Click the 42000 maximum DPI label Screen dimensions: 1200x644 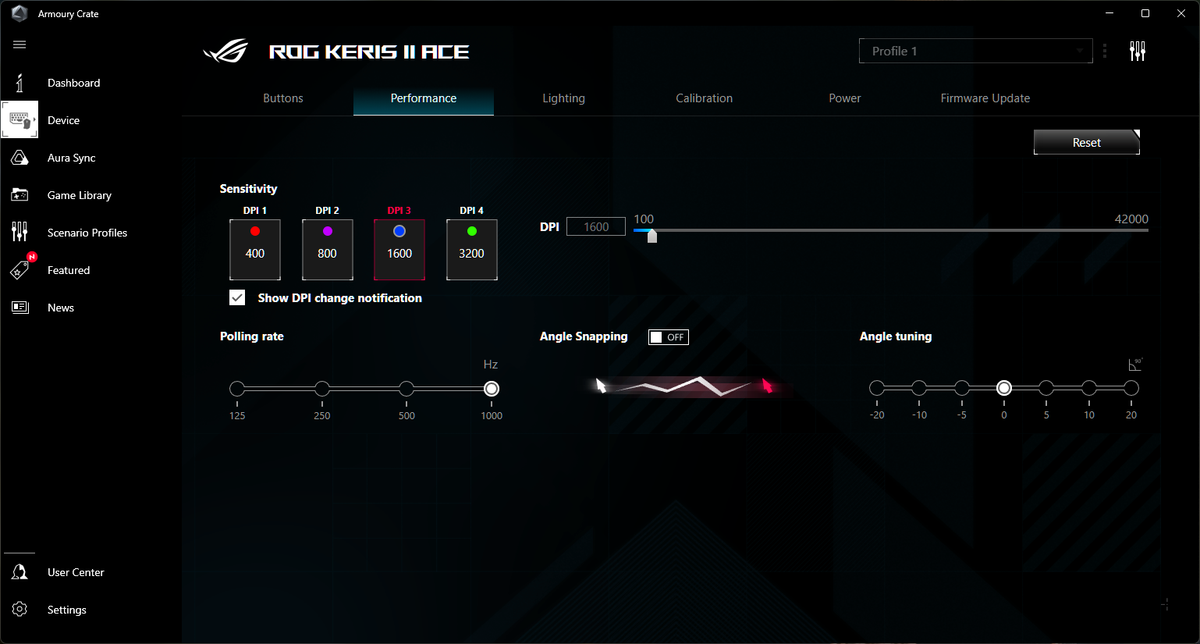coord(1131,219)
